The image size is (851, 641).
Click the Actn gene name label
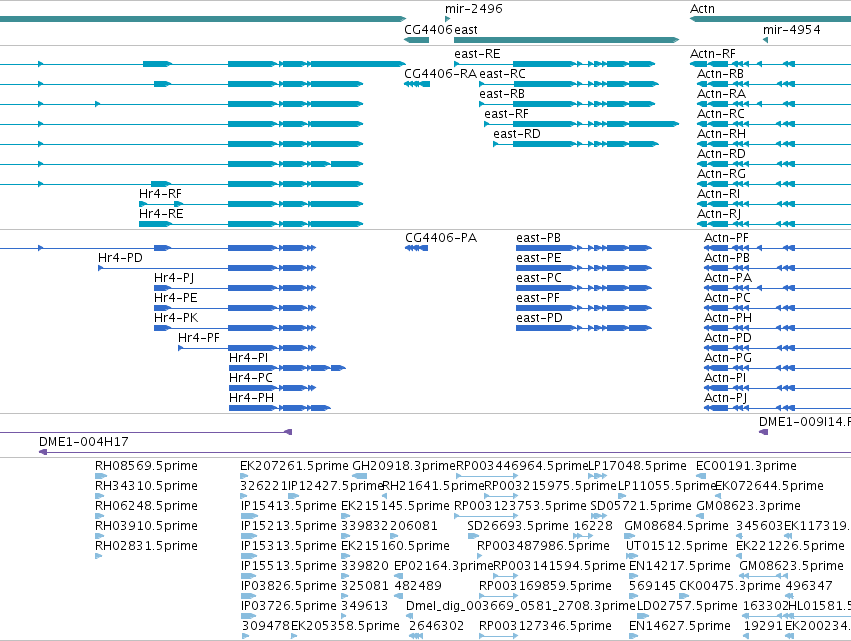702,9
